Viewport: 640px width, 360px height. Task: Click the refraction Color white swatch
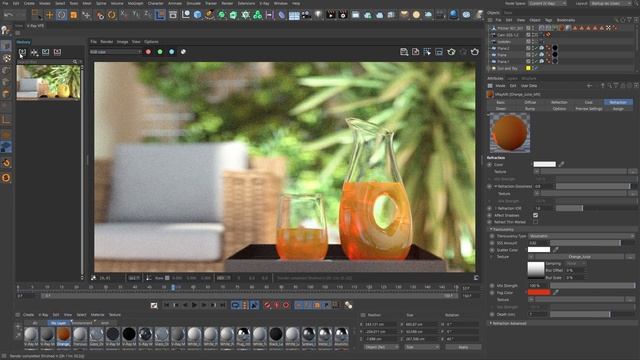(x=544, y=164)
